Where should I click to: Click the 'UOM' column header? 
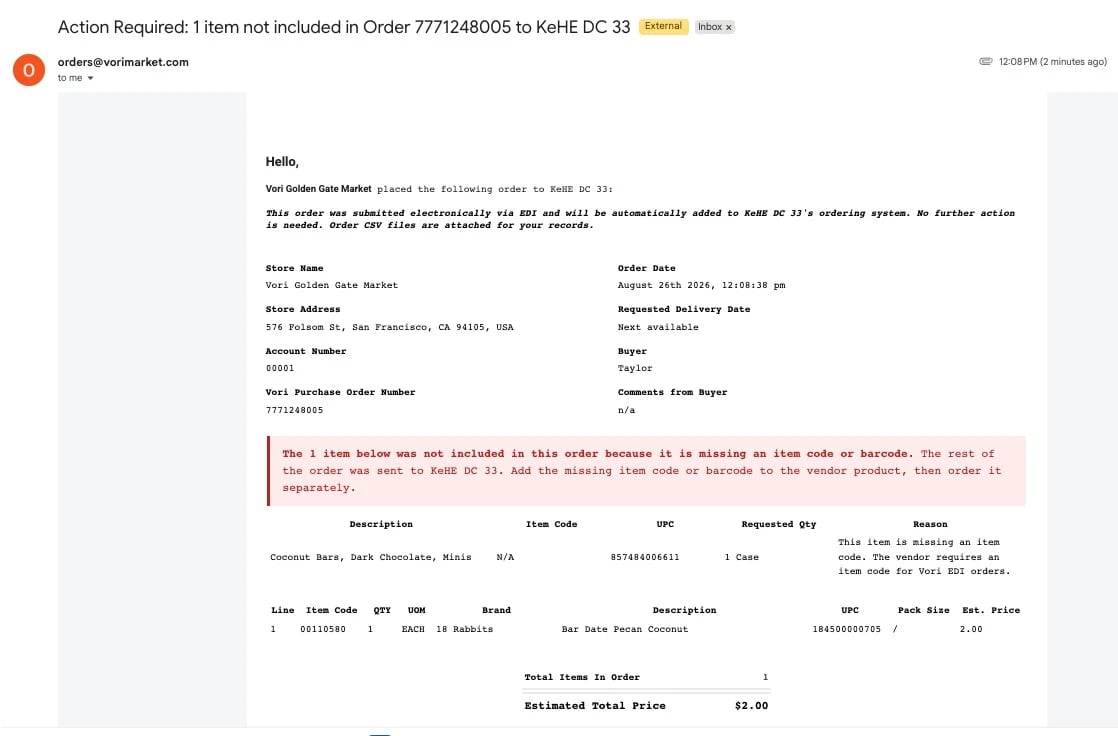416,610
